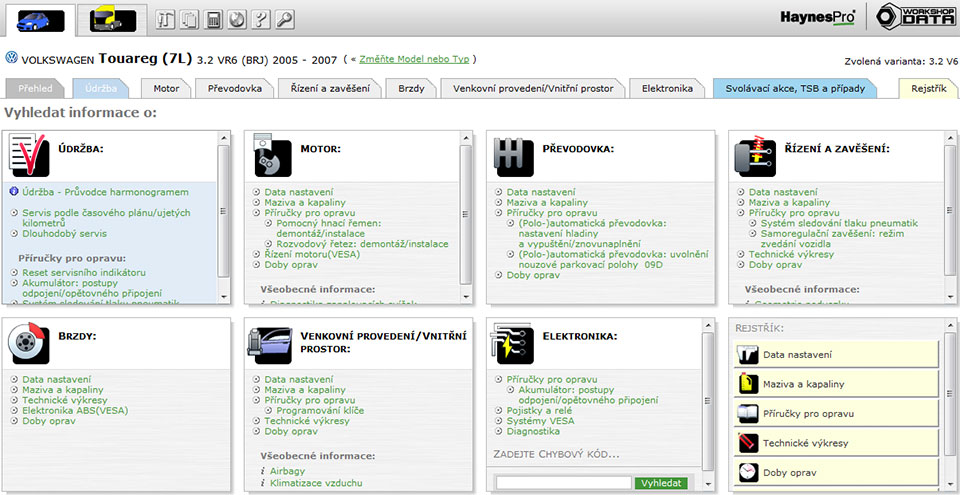Image resolution: width=960 pixels, height=495 pixels.
Task: Click the Workshop Data logo
Action: click(x=915, y=17)
